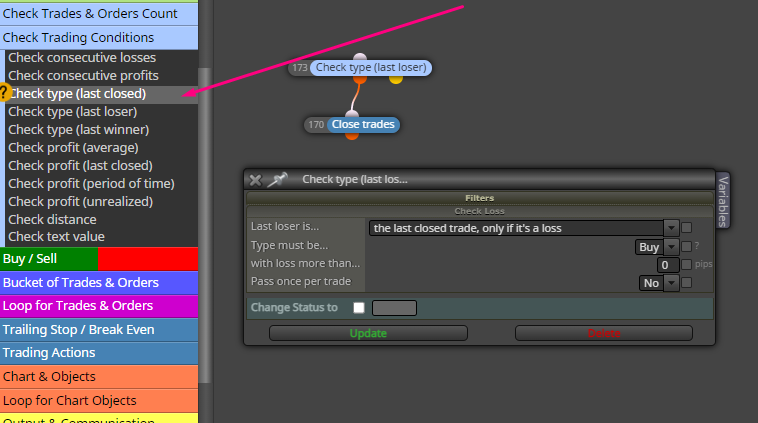Image resolution: width=758 pixels, height=423 pixels.
Task: Select block number 173 badge
Action: coord(300,68)
